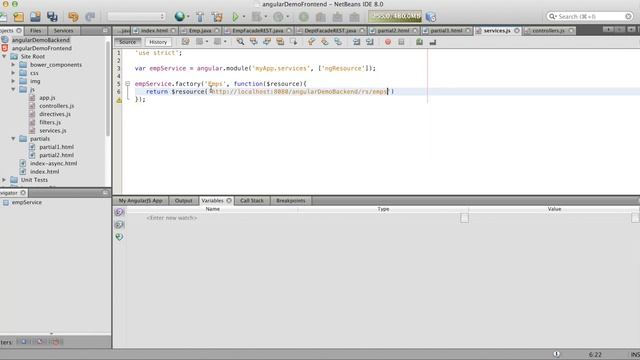640x360 pixels.
Task: Select the angularDemoBackend project
Action: coord(41,40)
